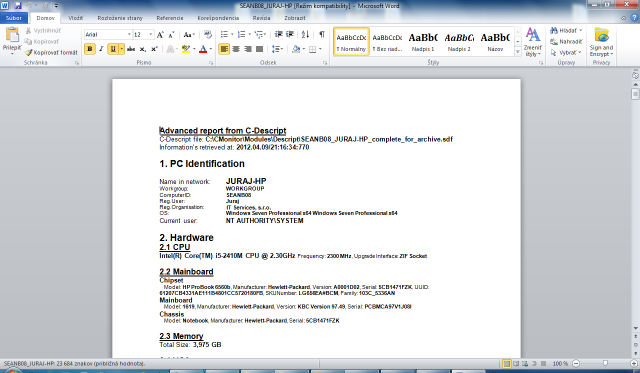Open Change Case Aa dropdown
This screenshot has width=640, height=373.
[189, 35]
